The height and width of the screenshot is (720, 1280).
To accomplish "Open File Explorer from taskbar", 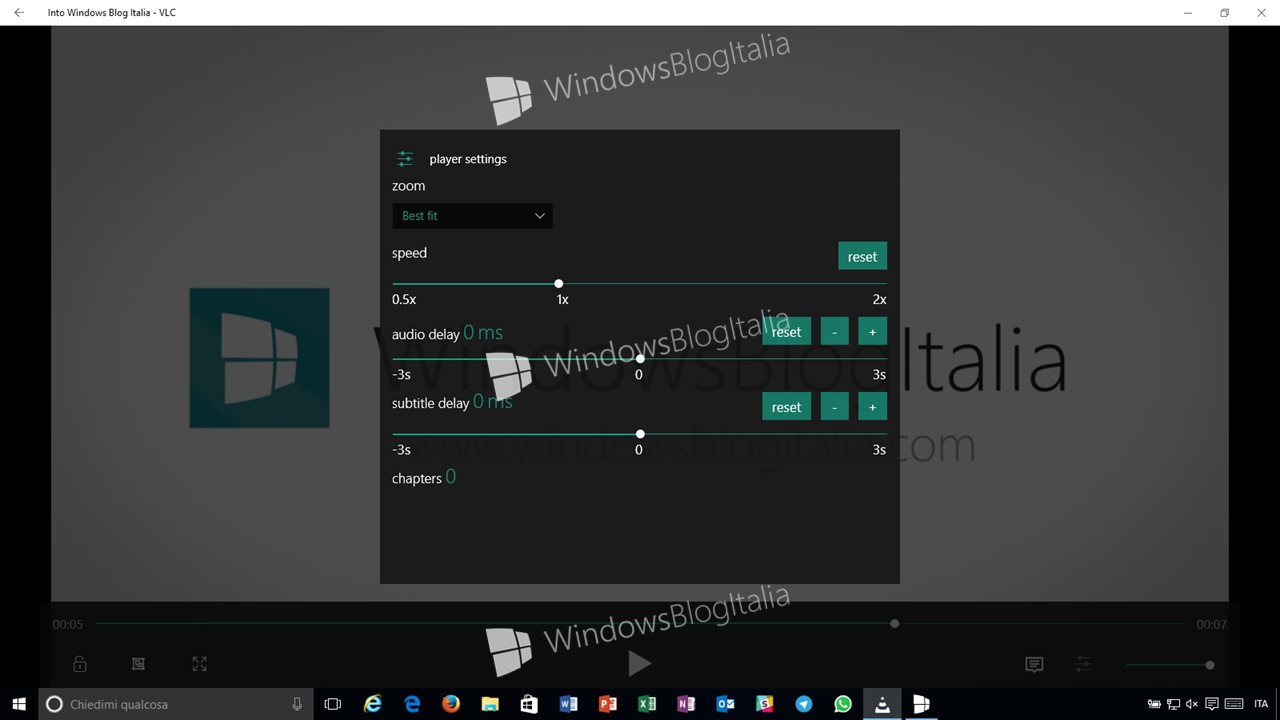I will click(x=490, y=704).
